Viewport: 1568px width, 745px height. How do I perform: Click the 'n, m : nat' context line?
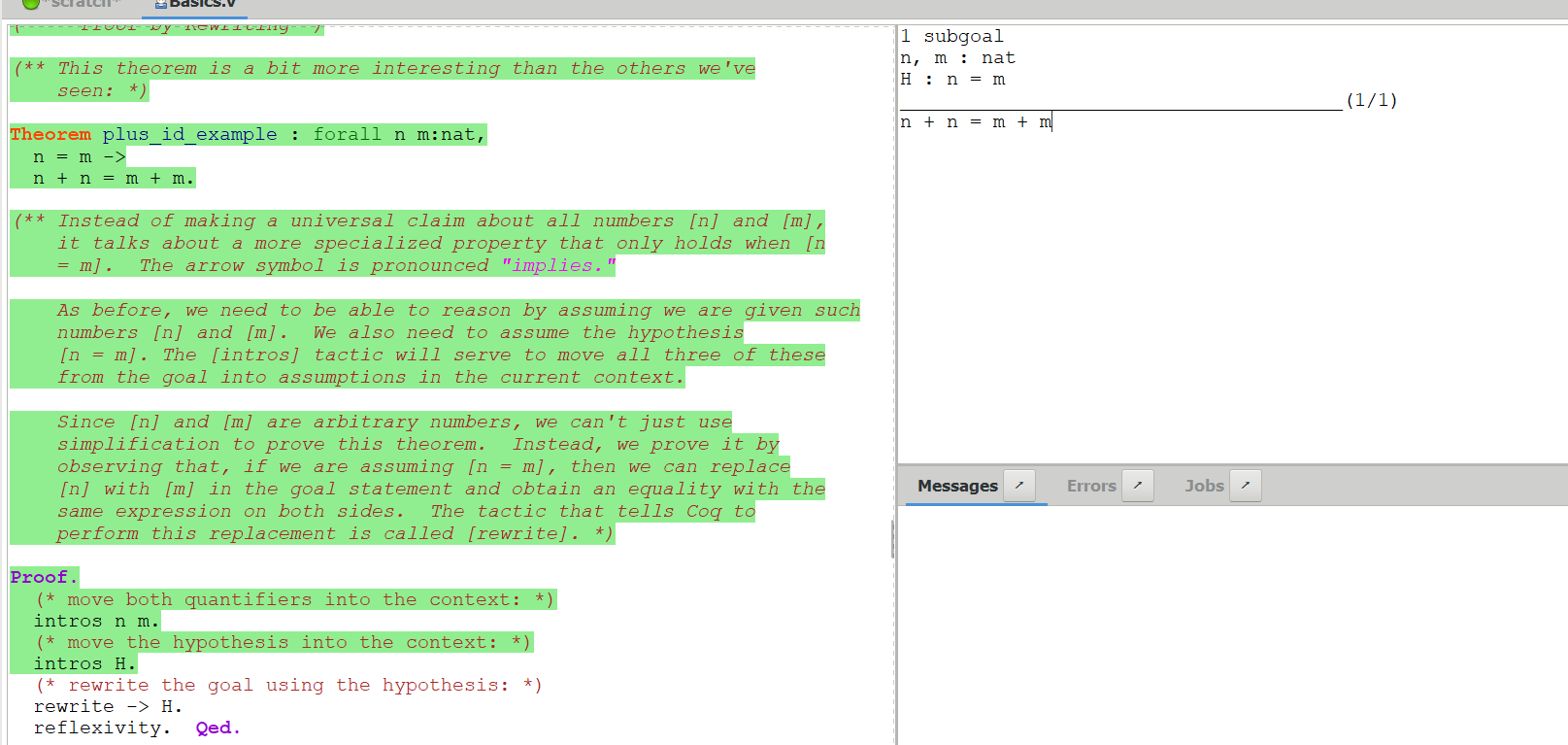click(957, 58)
